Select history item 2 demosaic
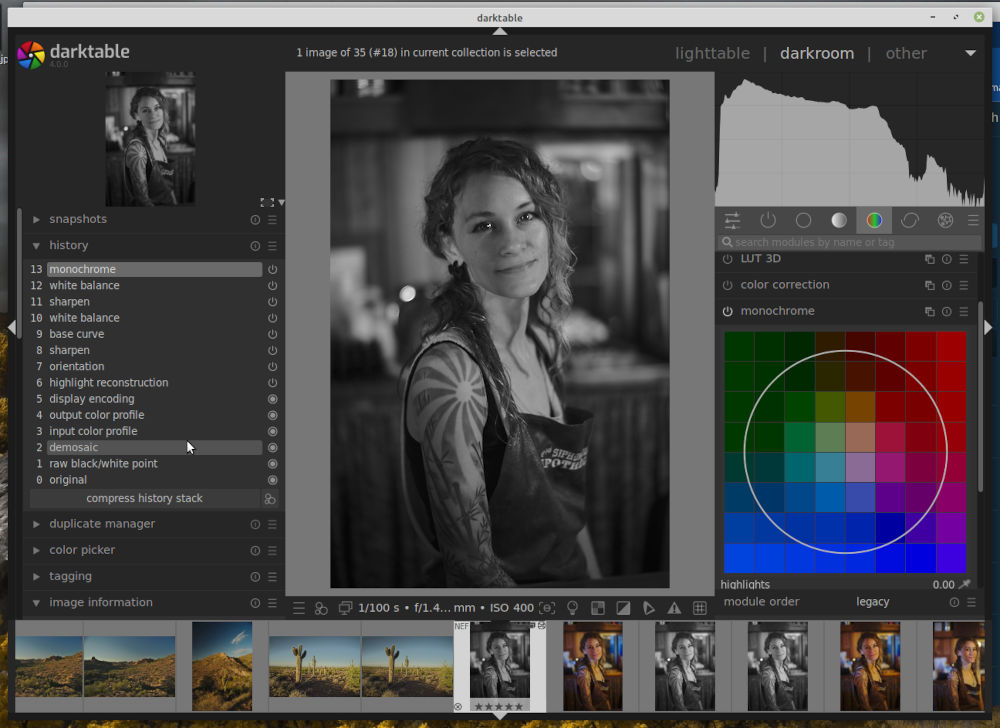Screen dimensions: 1000x728 155,448
